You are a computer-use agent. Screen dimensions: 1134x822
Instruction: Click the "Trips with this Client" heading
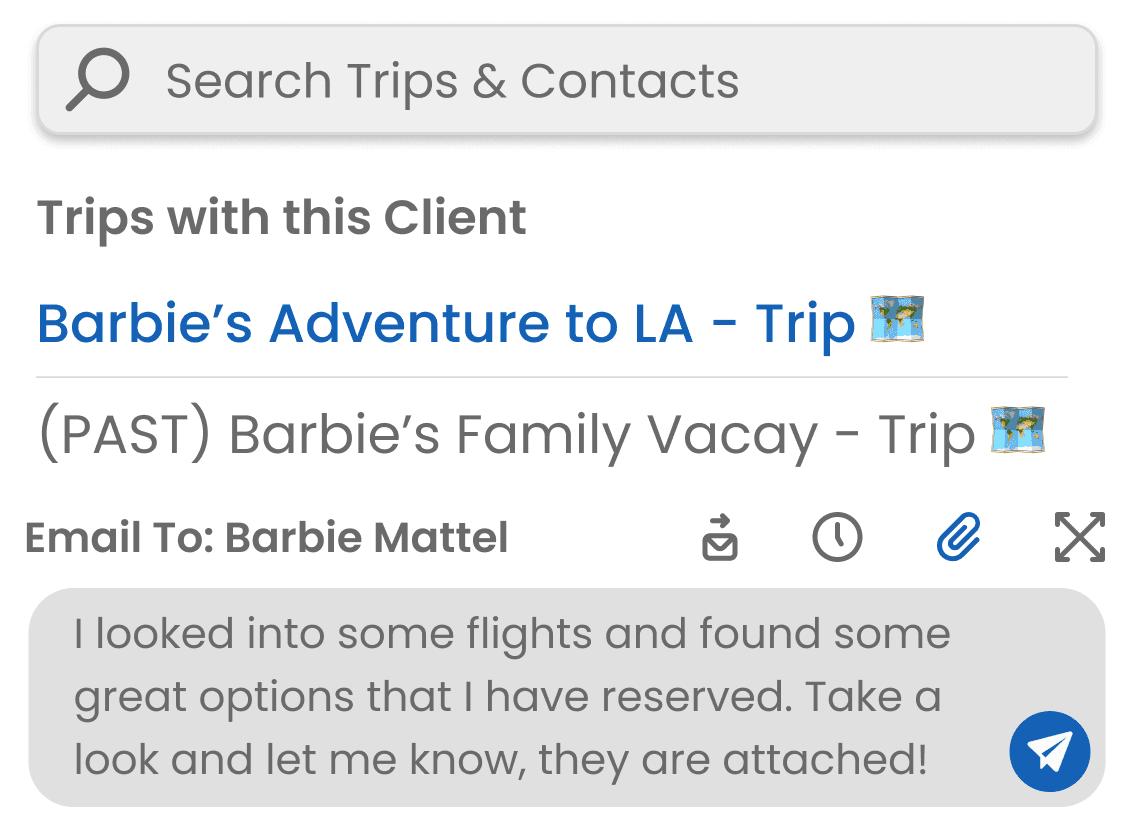click(282, 218)
